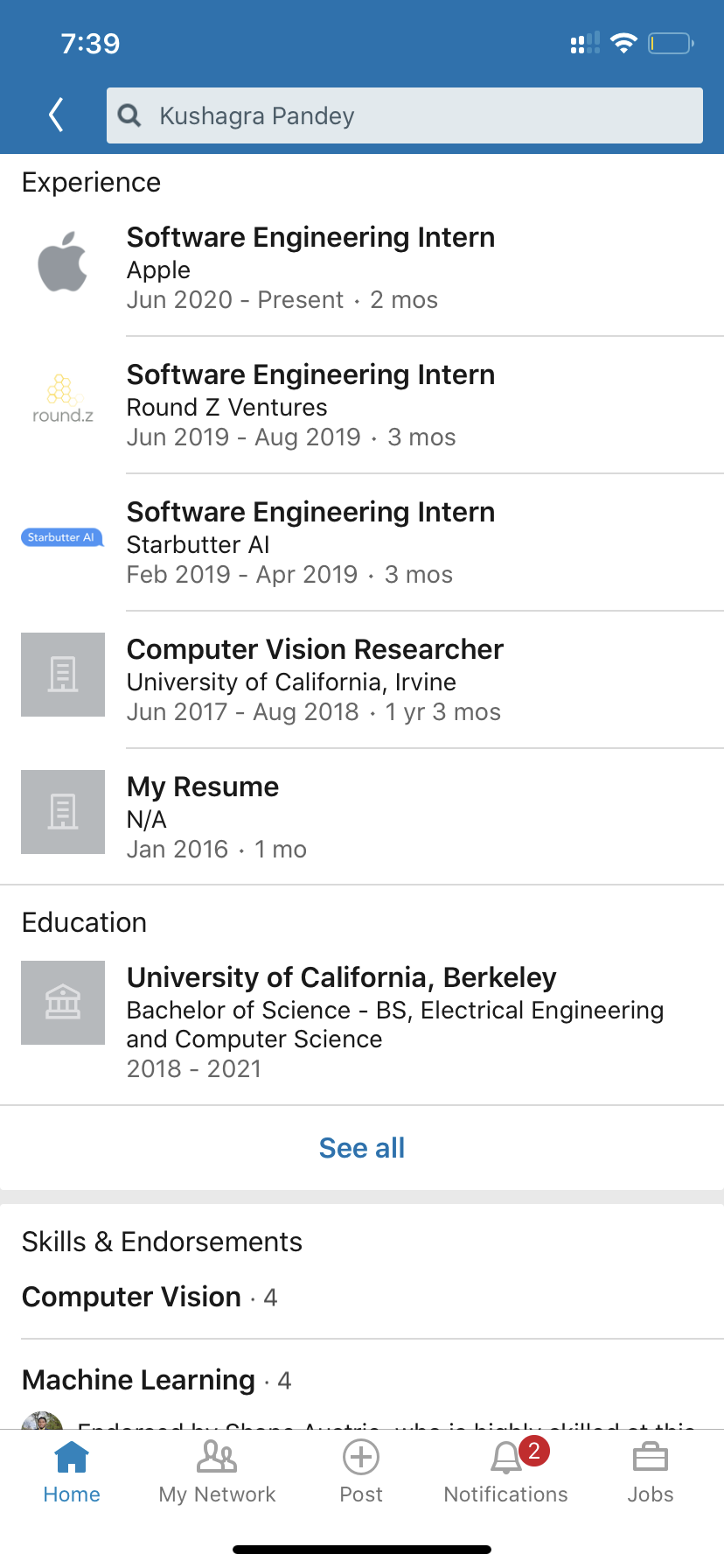Open the Computer Vision skill
Screen dimensions: 724x1568
coord(132,1298)
